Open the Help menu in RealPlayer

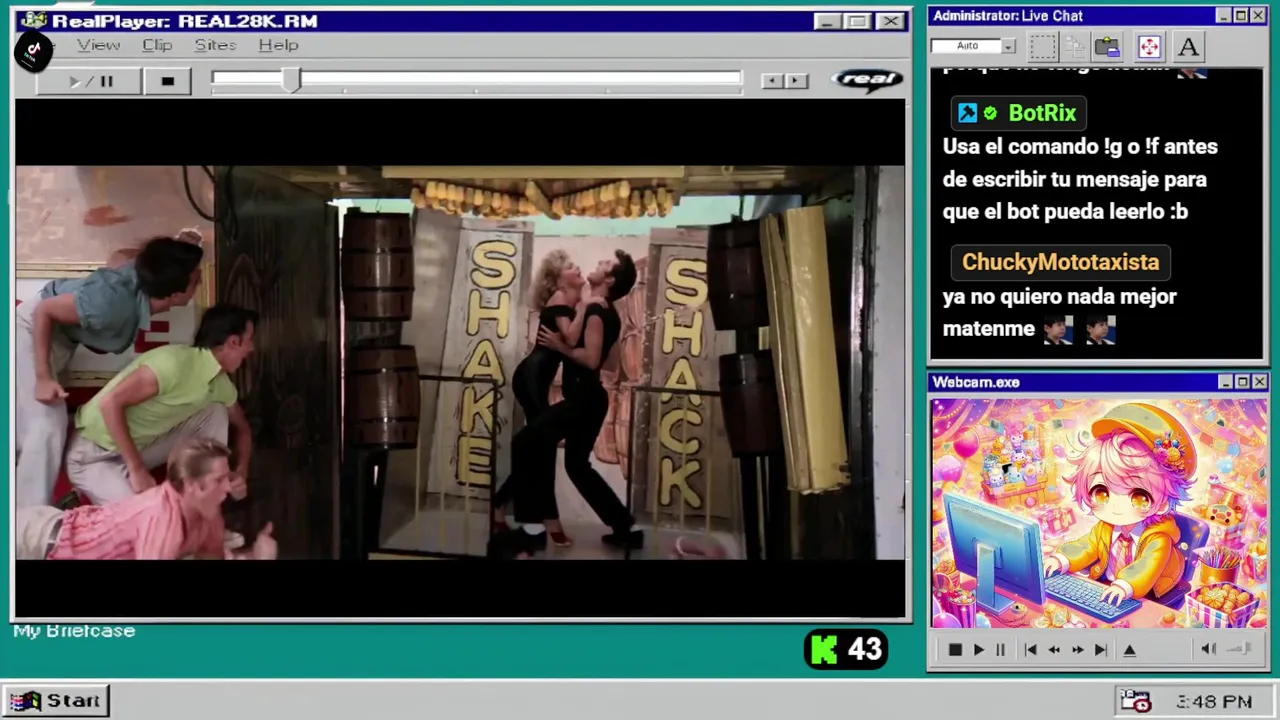(278, 45)
